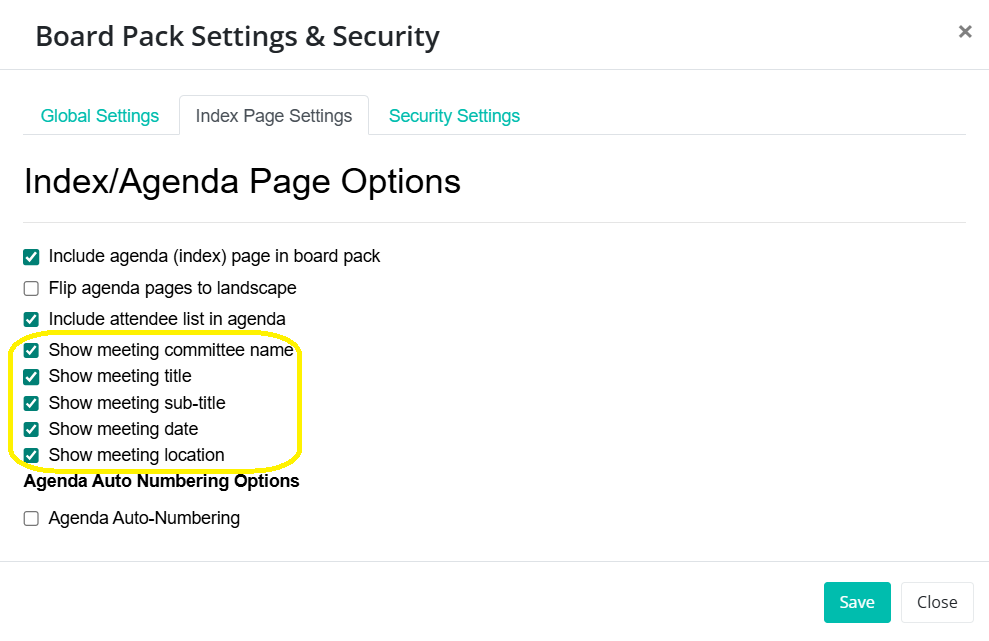Enable the Agenda Auto-Numbering checkbox
The height and width of the screenshot is (641, 989).
click(x=31, y=519)
